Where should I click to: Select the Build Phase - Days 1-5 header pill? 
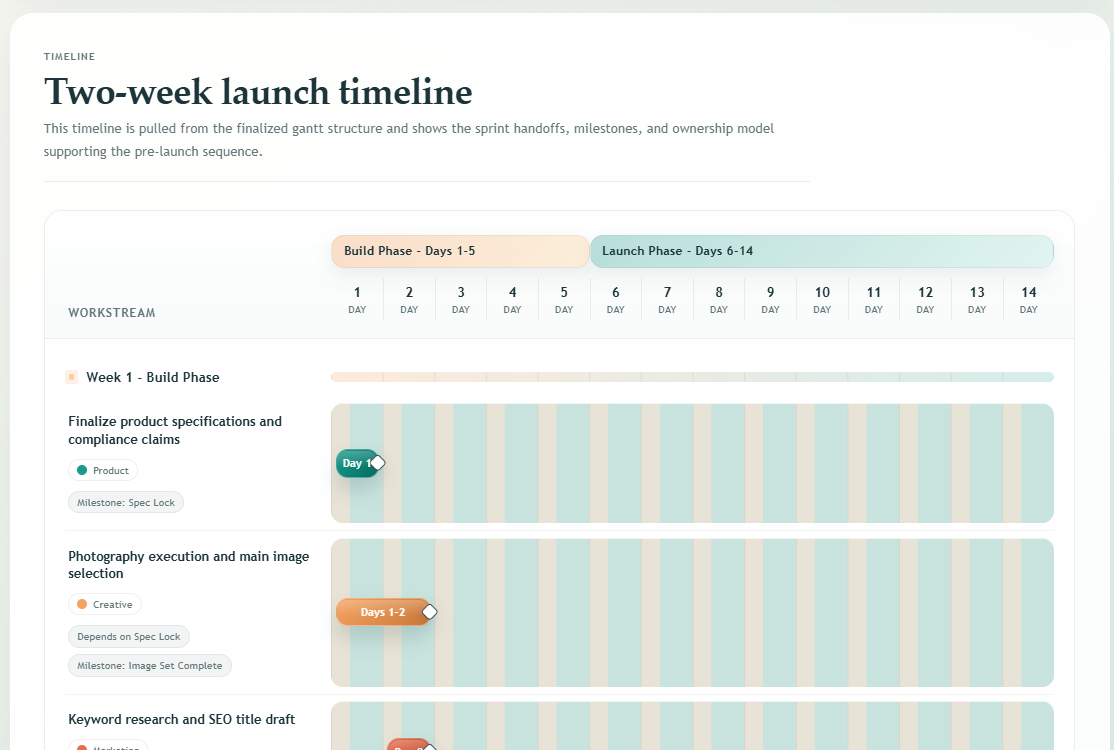pyautogui.click(x=459, y=251)
